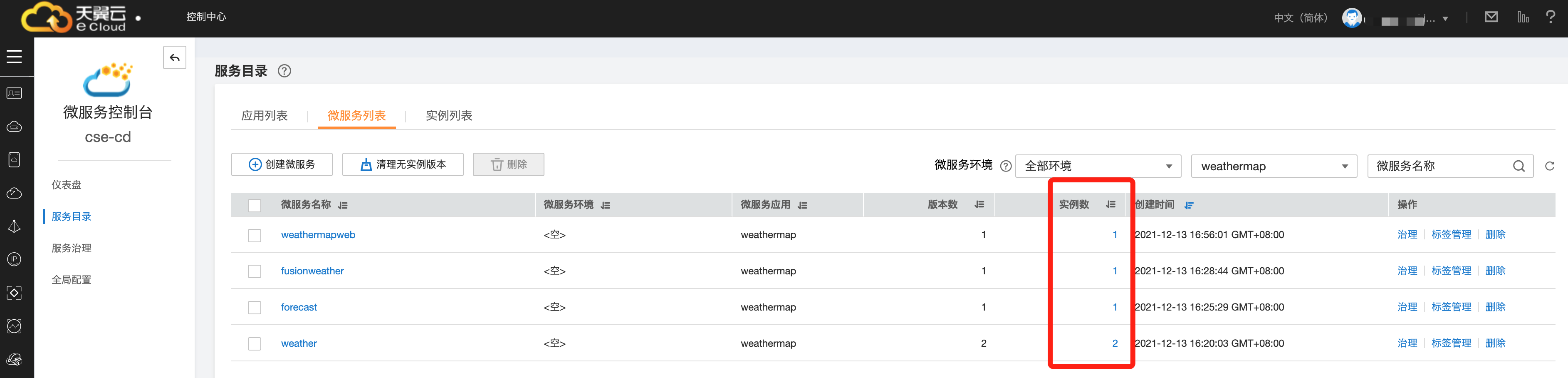Open the weathermapweb microservice link
The width and height of the screenshot is (1568, 378).
pyautogui.click(x=318, y=235)
